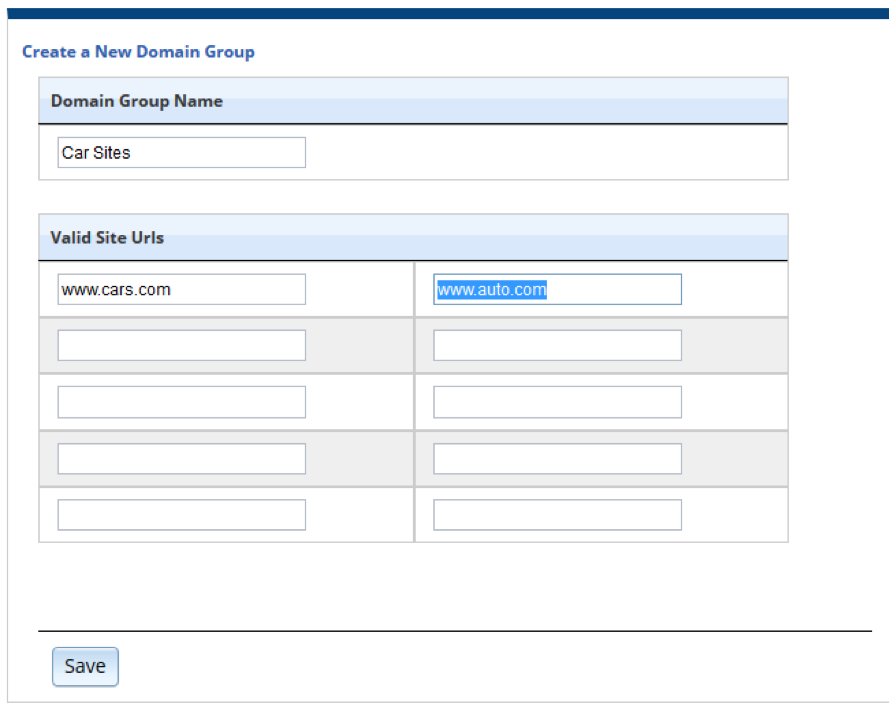The width and height of the screenshot is (889, 706).
Task: Focus the left URL field in third row
Action: tap(181, 402)
